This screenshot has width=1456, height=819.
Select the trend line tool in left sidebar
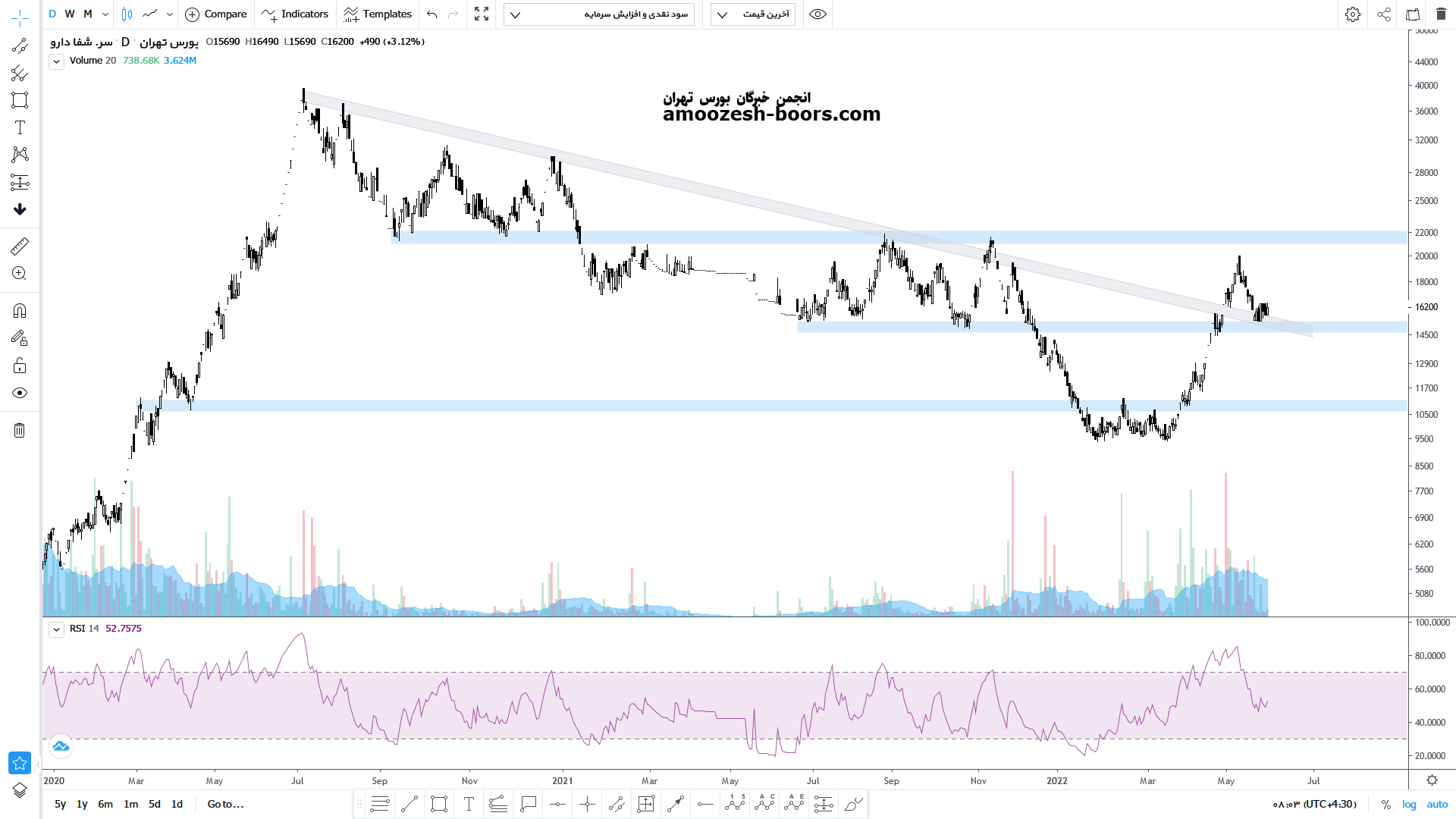tap(20, 46)
